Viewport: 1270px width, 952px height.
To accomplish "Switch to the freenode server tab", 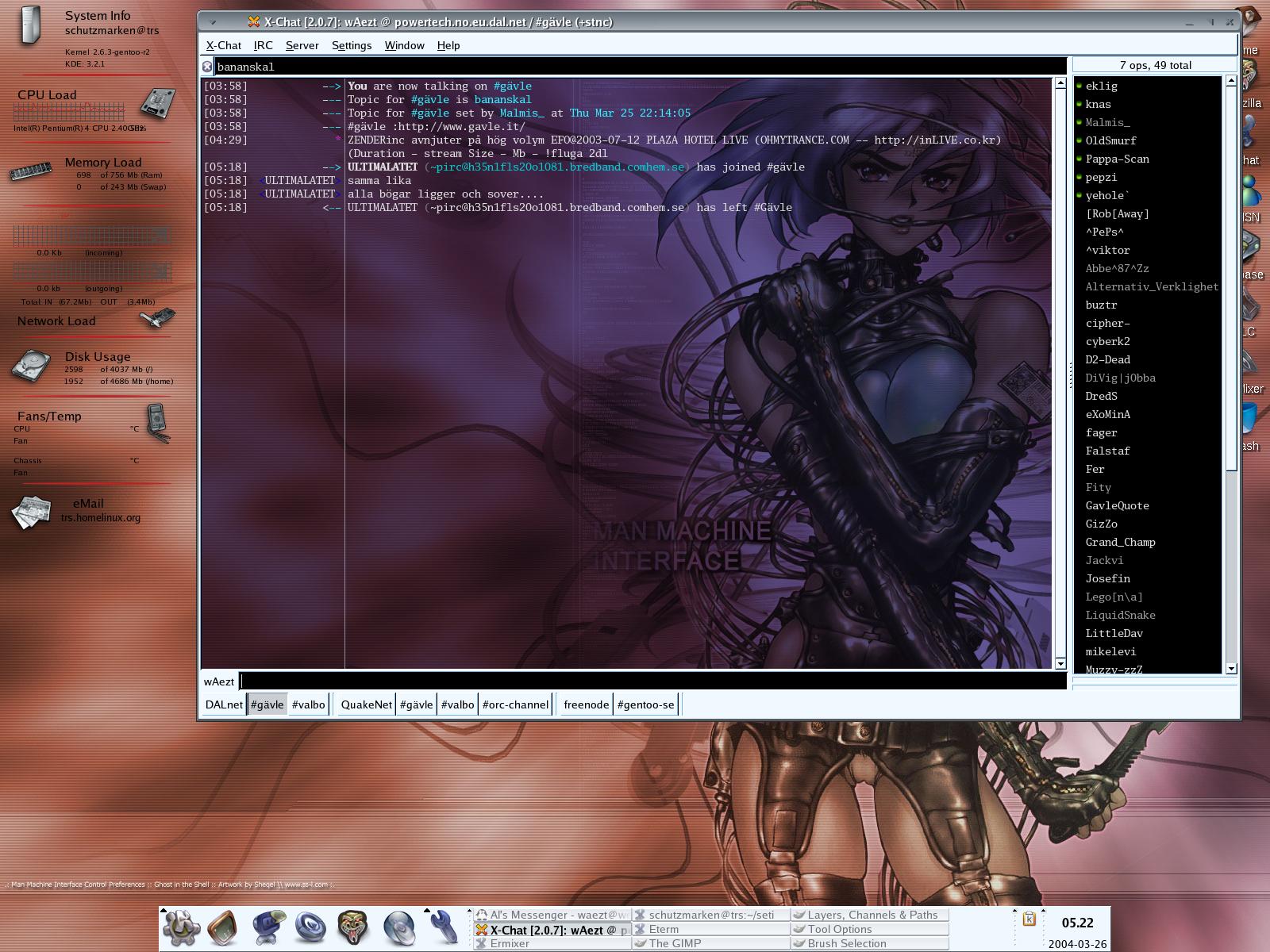I will 586,704.
